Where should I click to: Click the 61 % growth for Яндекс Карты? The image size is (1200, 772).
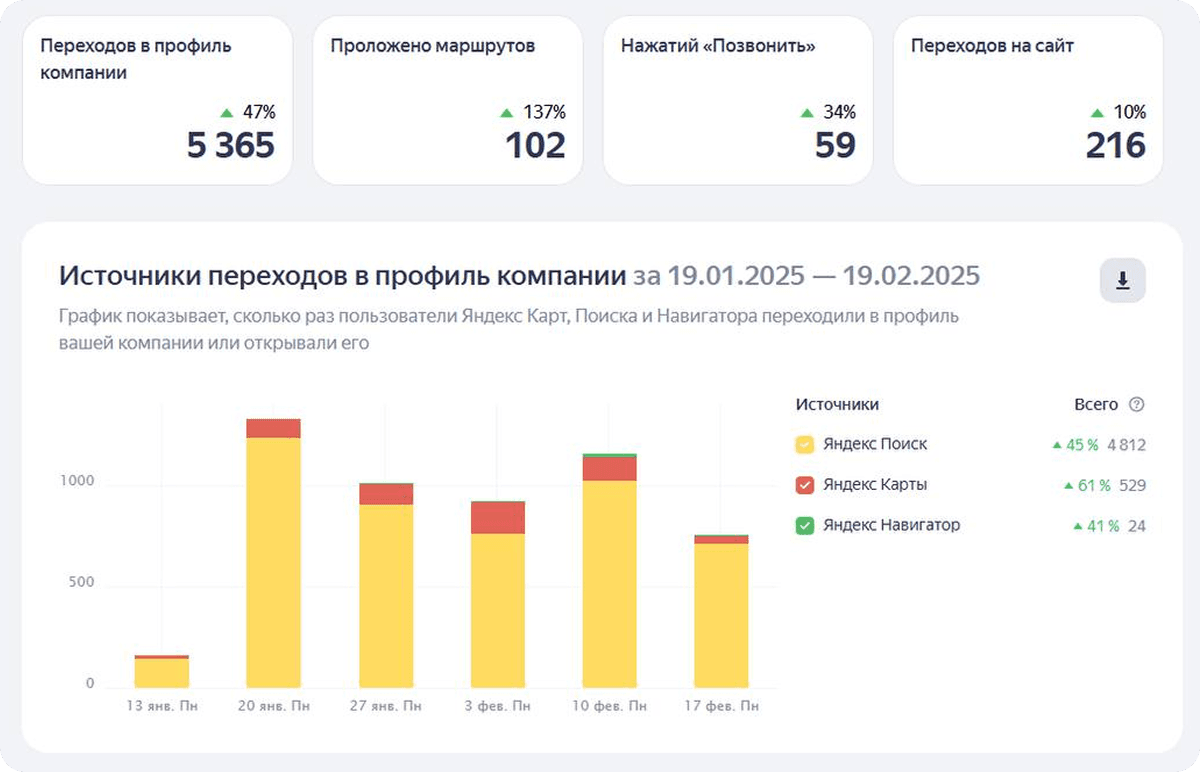1087,485
